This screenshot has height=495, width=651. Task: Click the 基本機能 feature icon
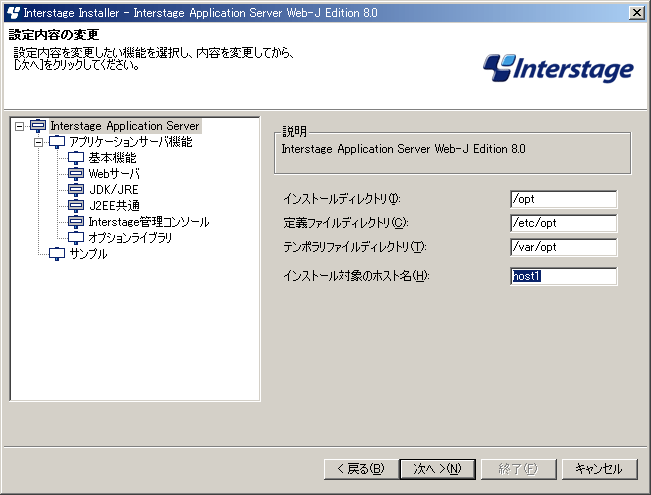coord(76,158)
